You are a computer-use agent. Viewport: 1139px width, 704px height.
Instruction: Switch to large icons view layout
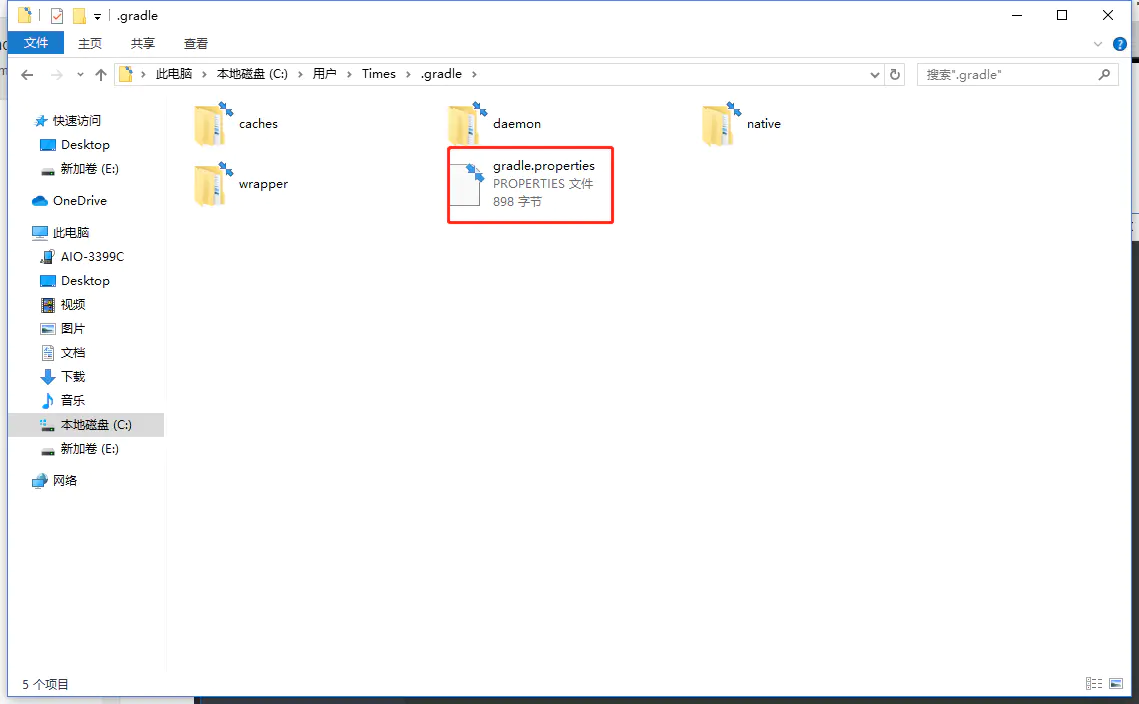[1116, 684]
